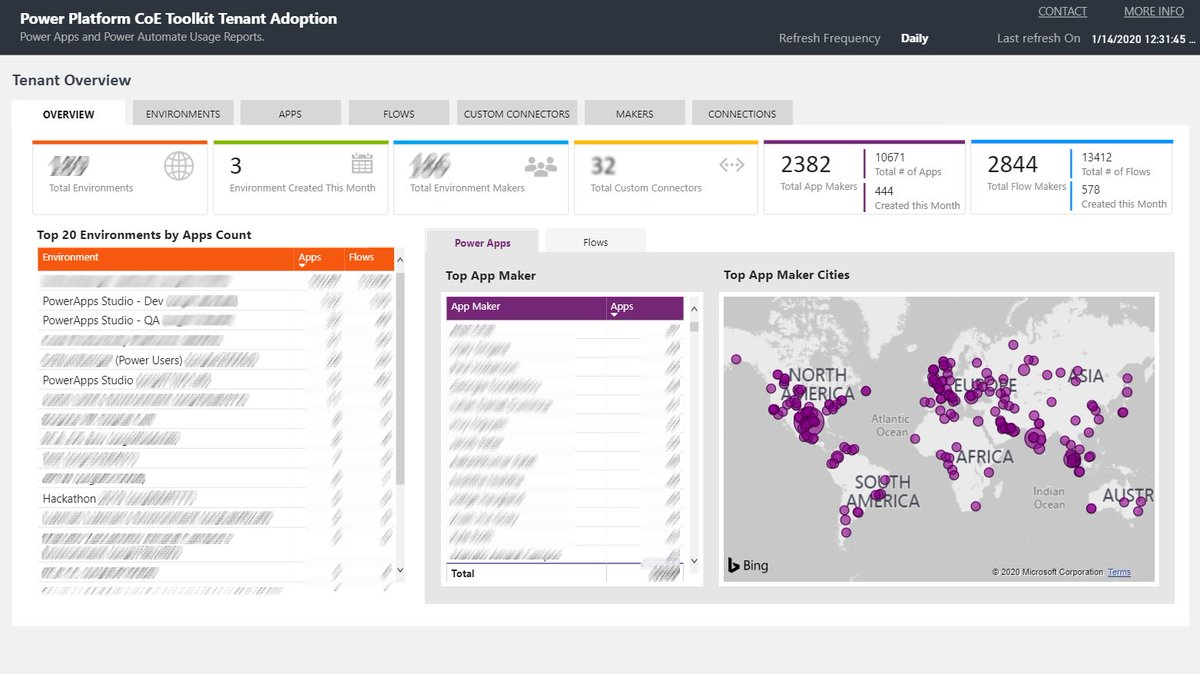The height and width of the screenshot is (674, 1200).
Task: Select the Hackathon environment row
Action: 215,498
